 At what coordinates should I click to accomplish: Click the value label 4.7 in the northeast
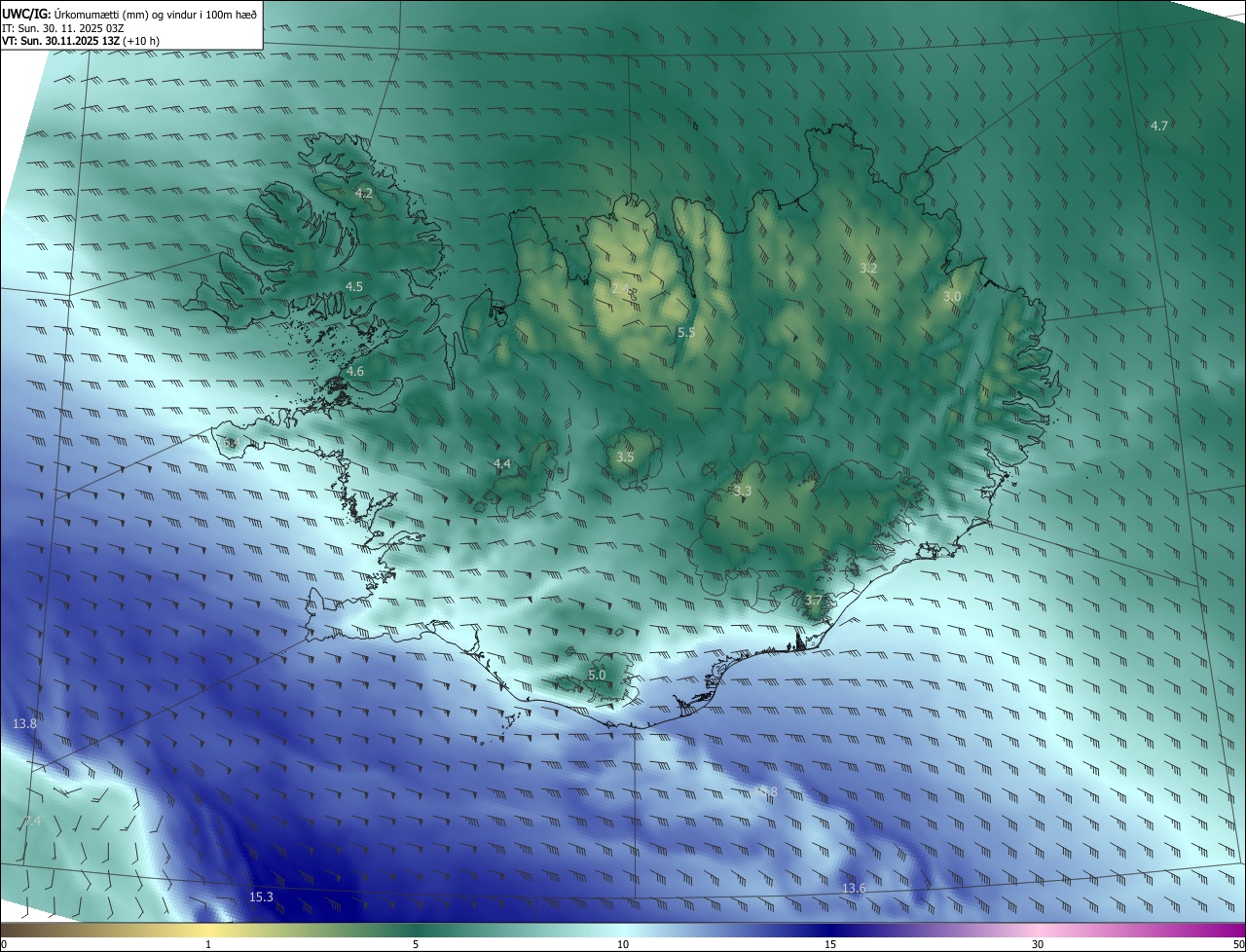tap(1159, 126)
